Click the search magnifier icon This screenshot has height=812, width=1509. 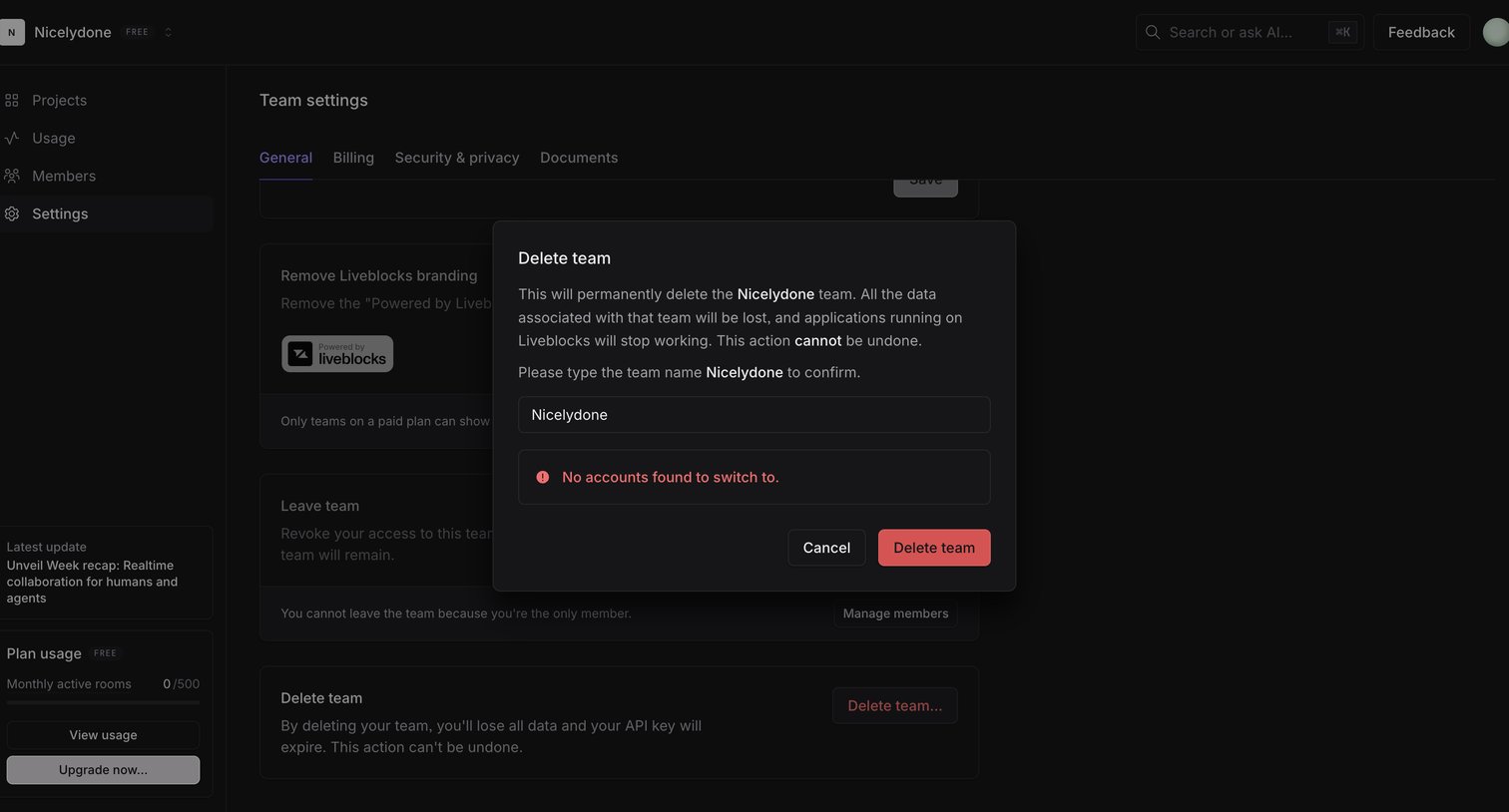click(x=1153, y=32)
